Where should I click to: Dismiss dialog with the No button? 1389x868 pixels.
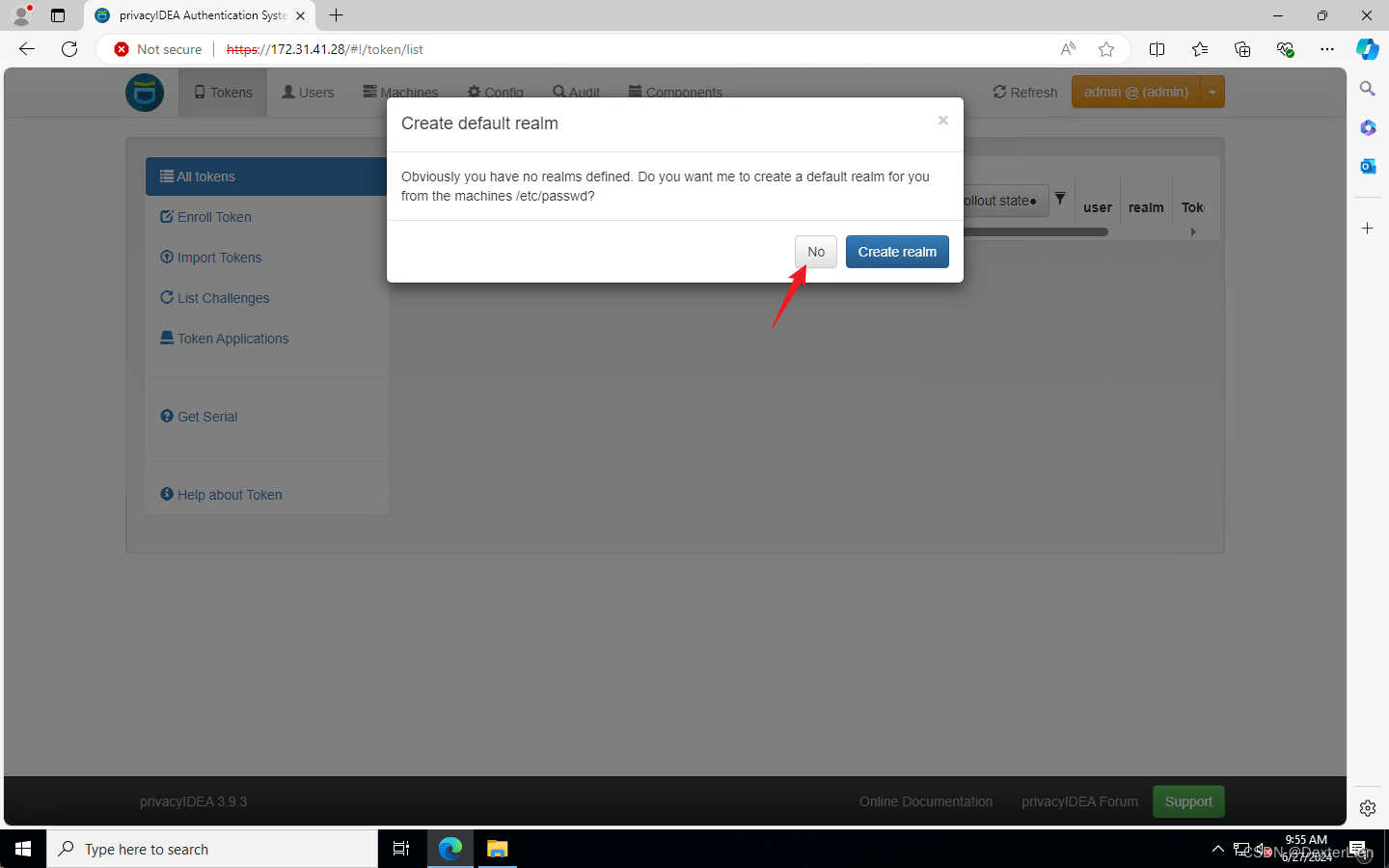pyautogui.click(x=816, y=252)
